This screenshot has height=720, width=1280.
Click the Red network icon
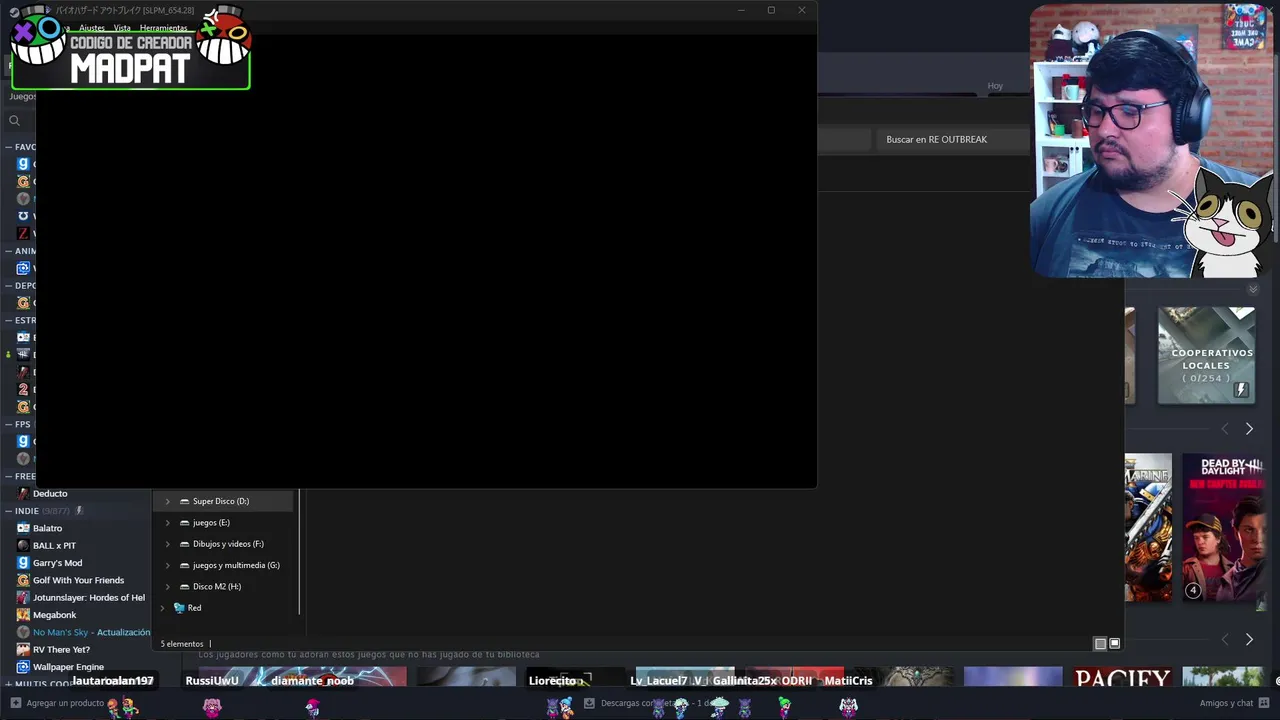click(180, 608)
